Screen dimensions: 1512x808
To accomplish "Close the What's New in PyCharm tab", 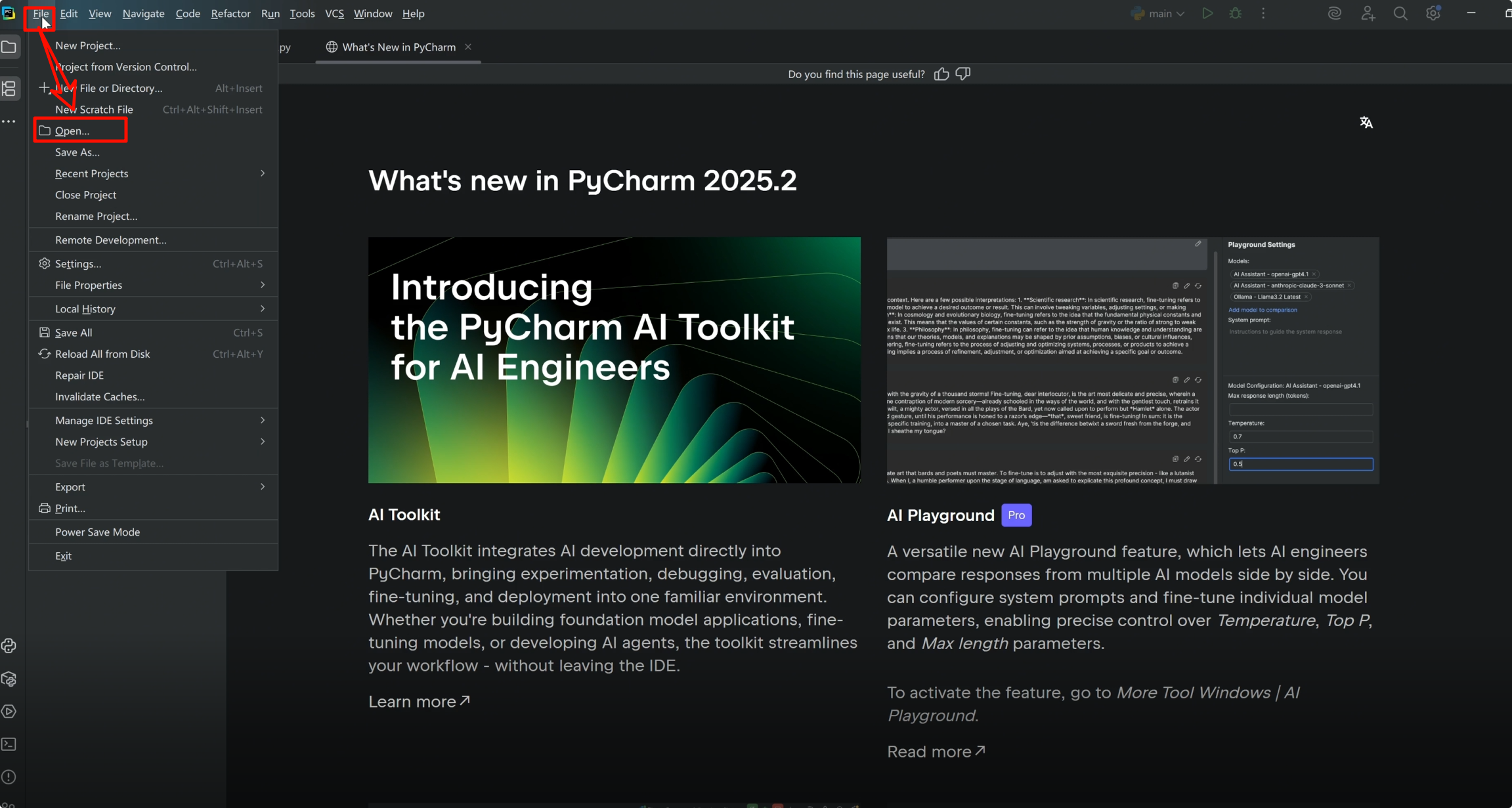I will pyautogui.click(x=468, y=47).
